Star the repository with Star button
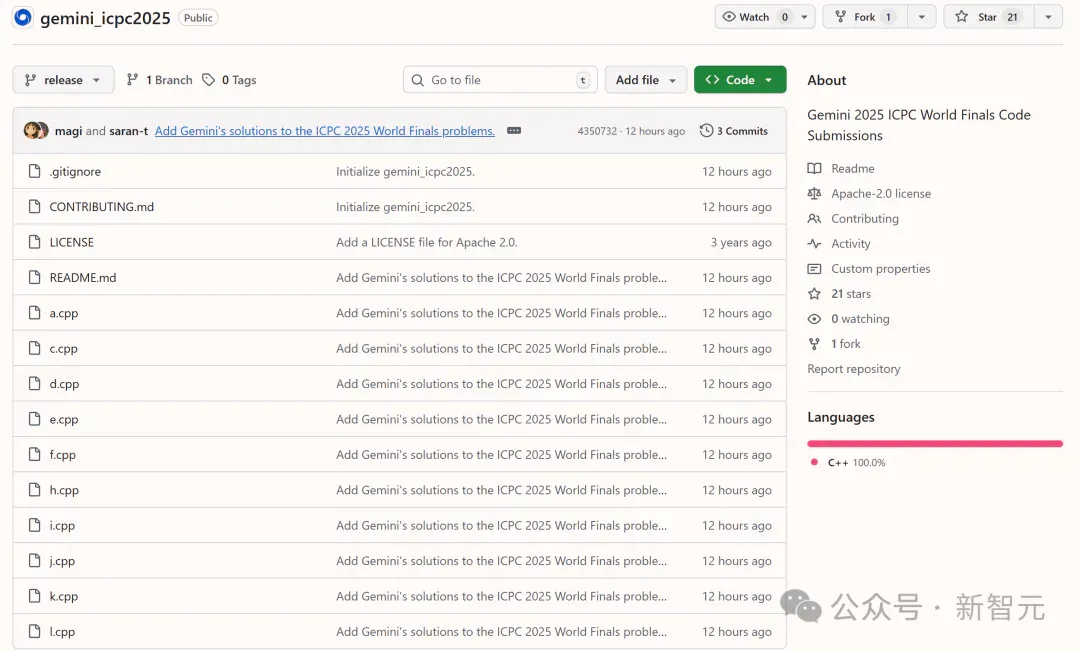The height and width of the screenshot is (651, 1080). pyautogui.click(x=989, y=17)
